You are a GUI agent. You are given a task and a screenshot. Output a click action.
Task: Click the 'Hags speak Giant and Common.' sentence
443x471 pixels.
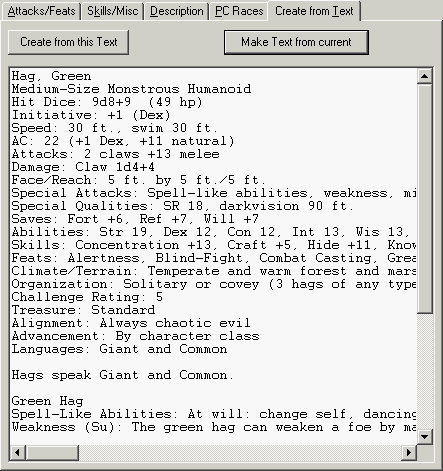coord(122,375)
